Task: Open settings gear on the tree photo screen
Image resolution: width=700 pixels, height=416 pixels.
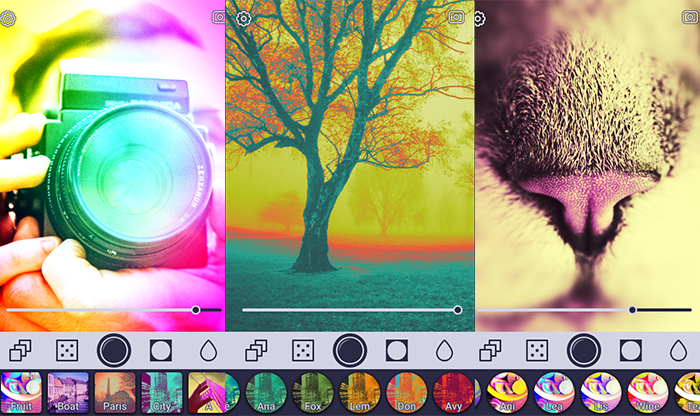Action: tap(243, 18)
